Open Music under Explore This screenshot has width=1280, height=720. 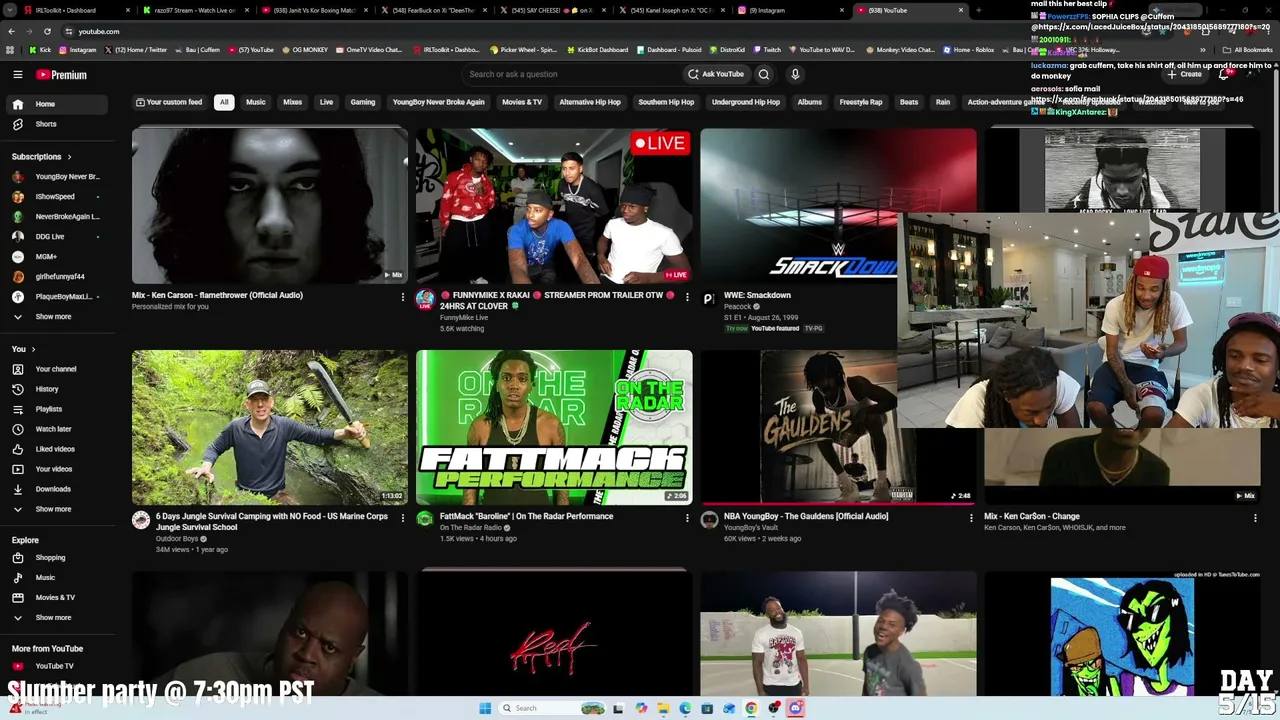(56, 578)
